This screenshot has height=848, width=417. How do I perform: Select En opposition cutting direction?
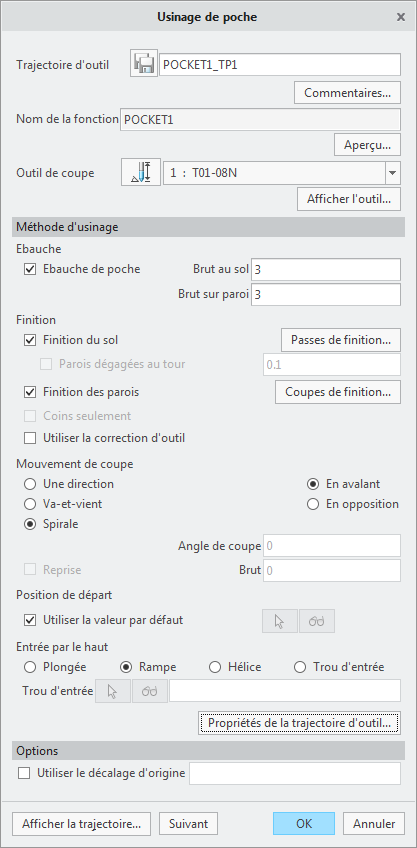313,504
